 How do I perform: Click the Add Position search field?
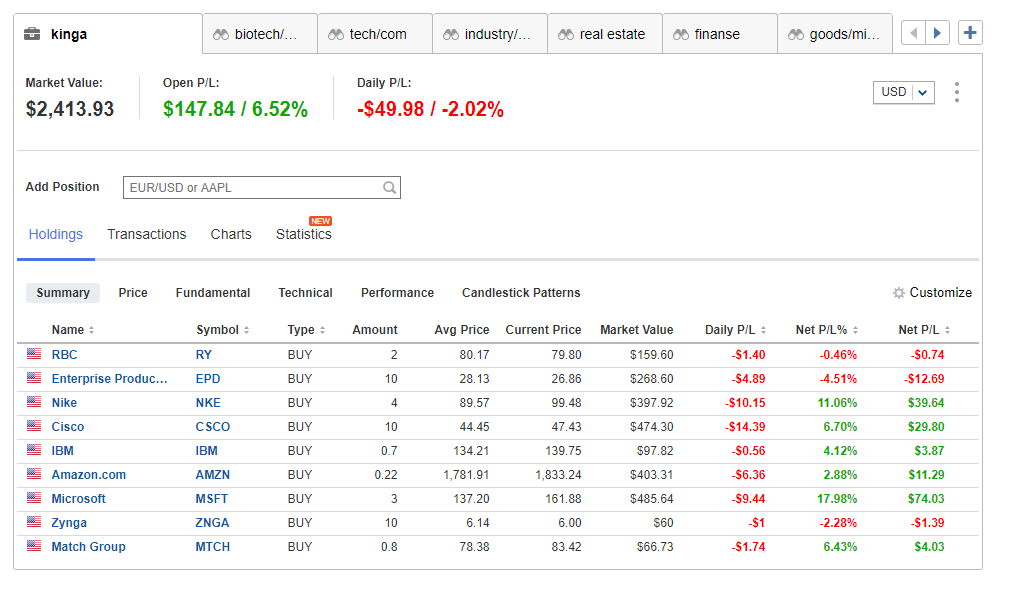[262, 187]
